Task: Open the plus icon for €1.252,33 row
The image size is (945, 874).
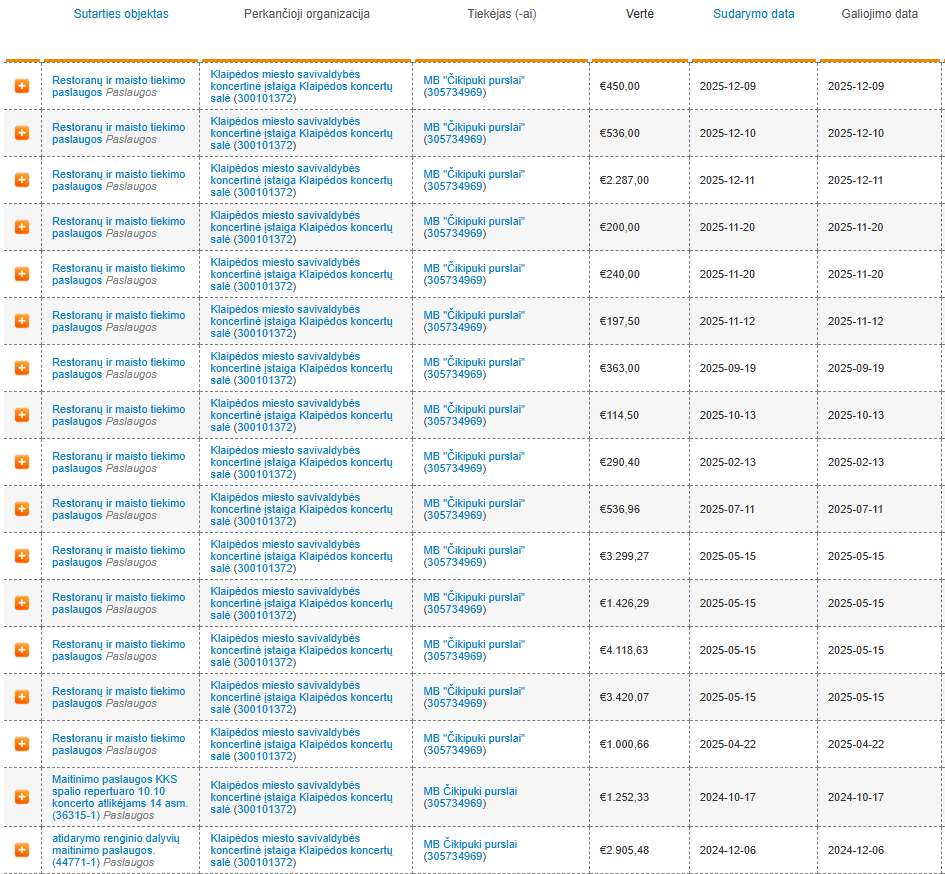Action: 22,797
